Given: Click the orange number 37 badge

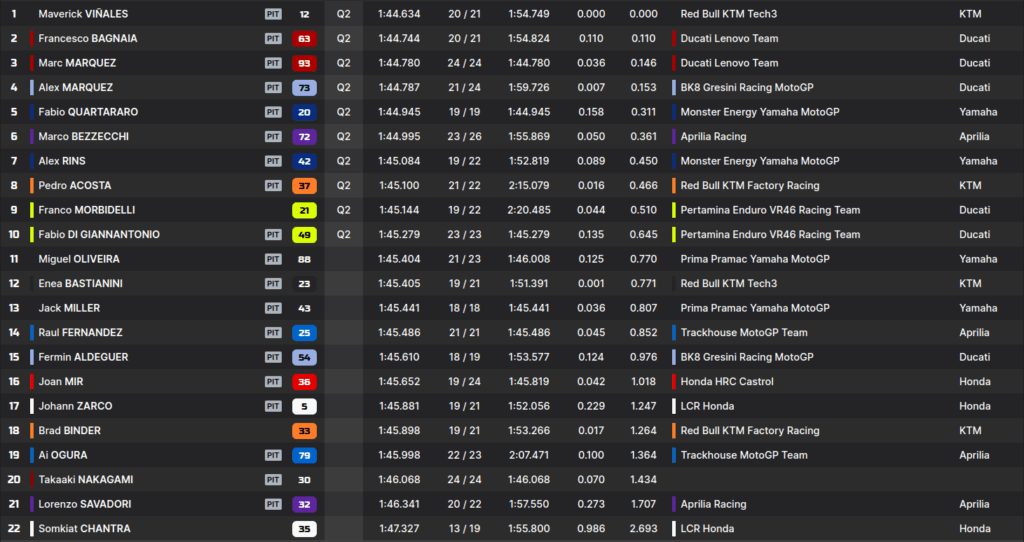Looking at the screenshot, I should pos(304,185).
